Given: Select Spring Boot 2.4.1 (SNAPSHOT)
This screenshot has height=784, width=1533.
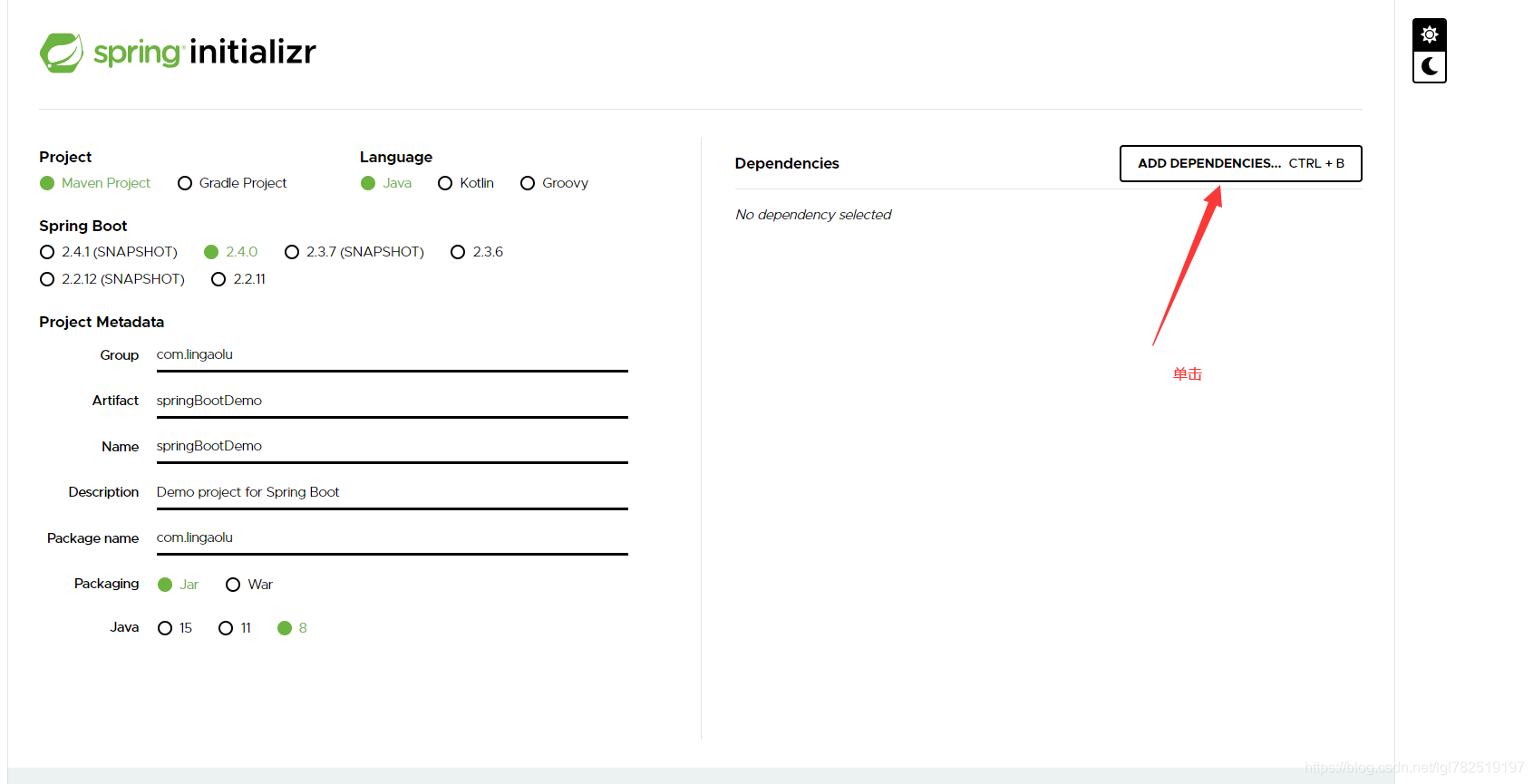Looking at the screenshot, I should [x=109, y=252].
